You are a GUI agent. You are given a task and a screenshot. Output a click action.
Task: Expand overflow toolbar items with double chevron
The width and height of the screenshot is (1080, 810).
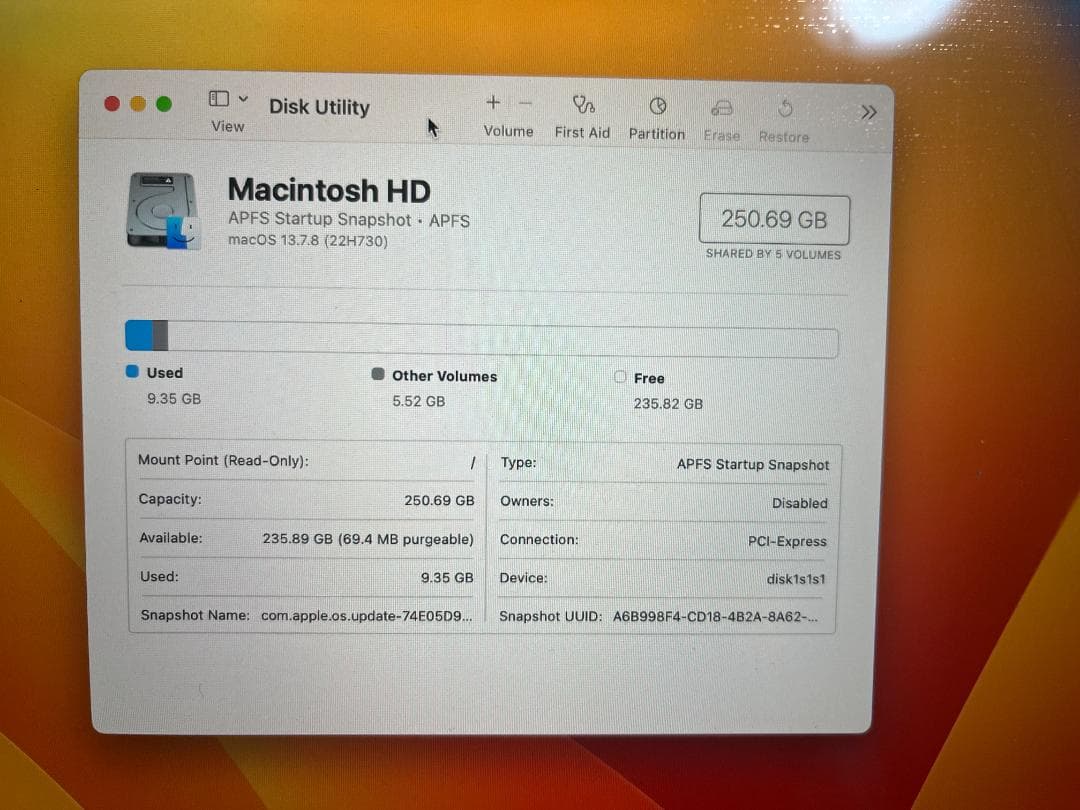[868, 112]
